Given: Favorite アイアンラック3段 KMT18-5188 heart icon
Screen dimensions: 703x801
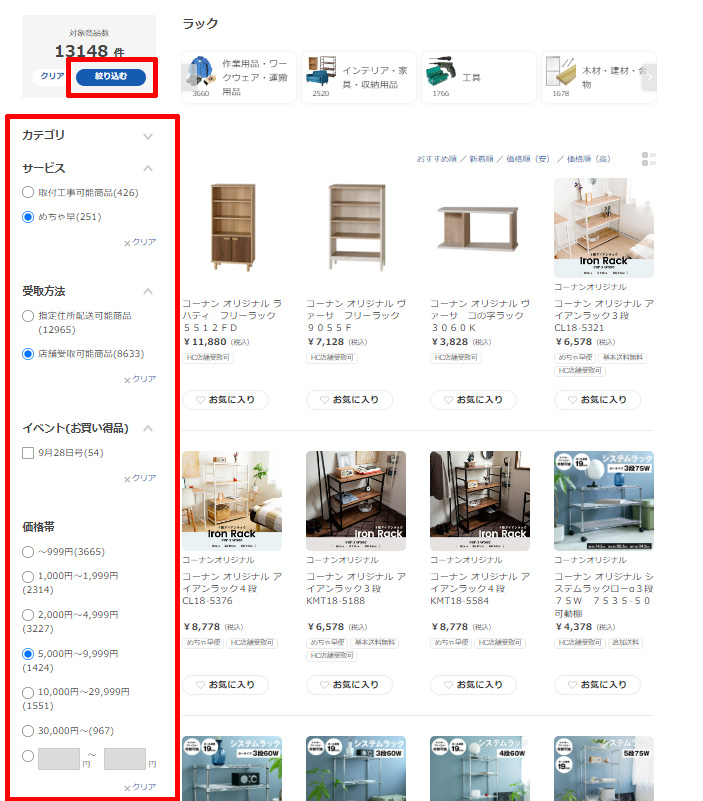Looking at the screenshot, I should tap(324, 685).
